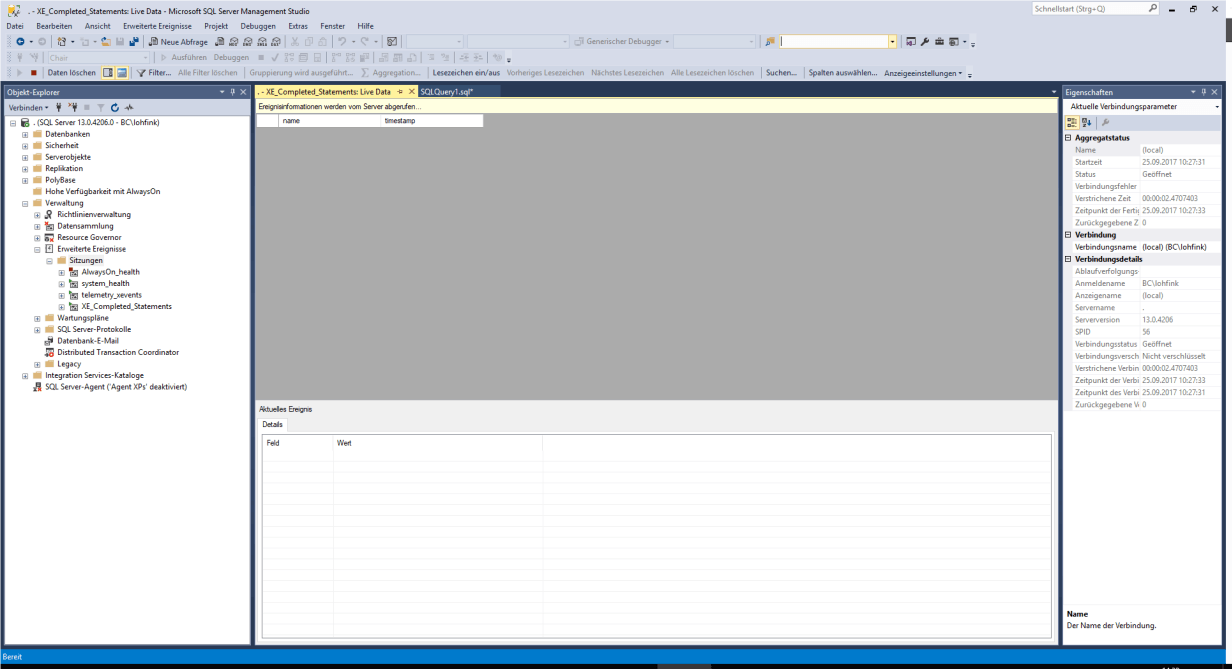Open the Filter dialog with funnel icon
This screenshot has height=669, width=1232.
(x=154, y=72)
